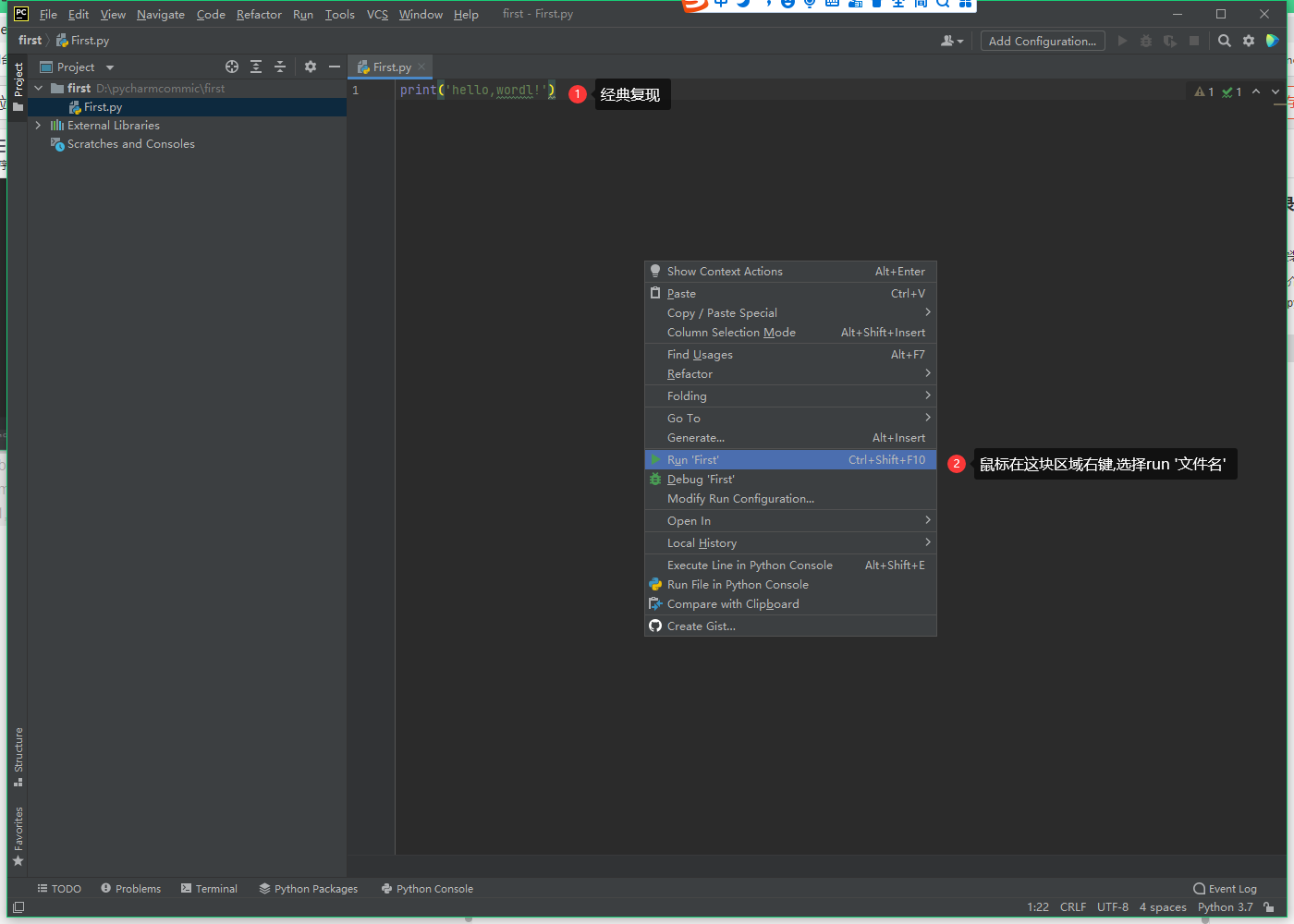
Task: Expand the Go To submenu
Action: (x=790, y=419)
